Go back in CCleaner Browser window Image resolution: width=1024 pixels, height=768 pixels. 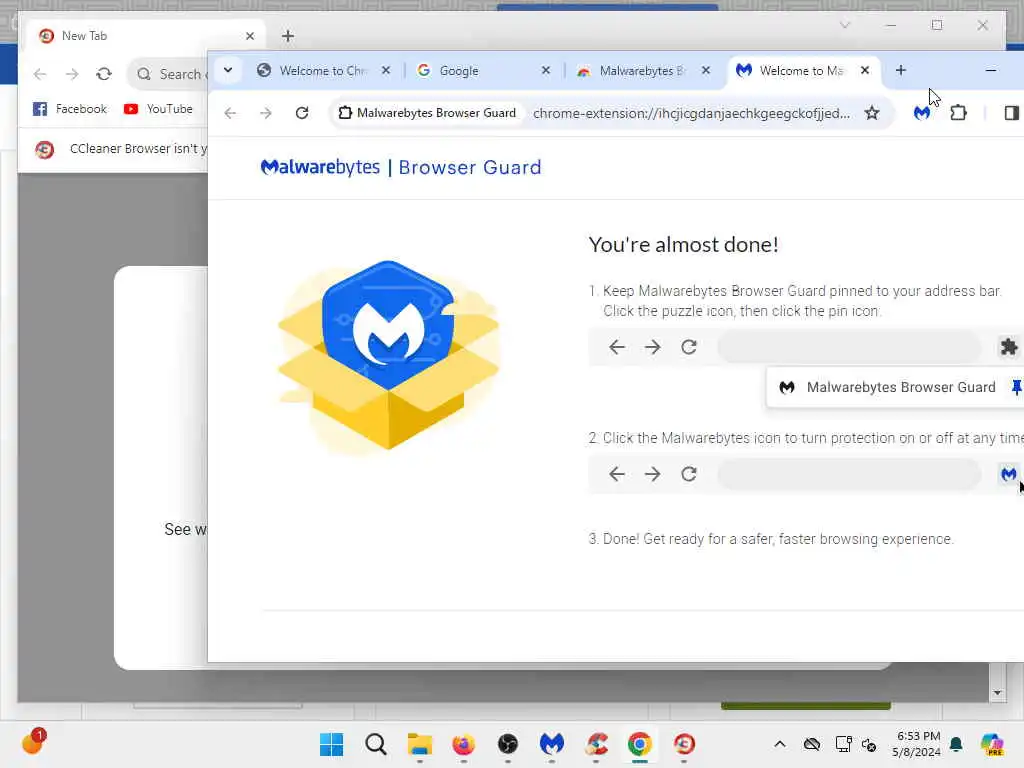coord(40,74)
